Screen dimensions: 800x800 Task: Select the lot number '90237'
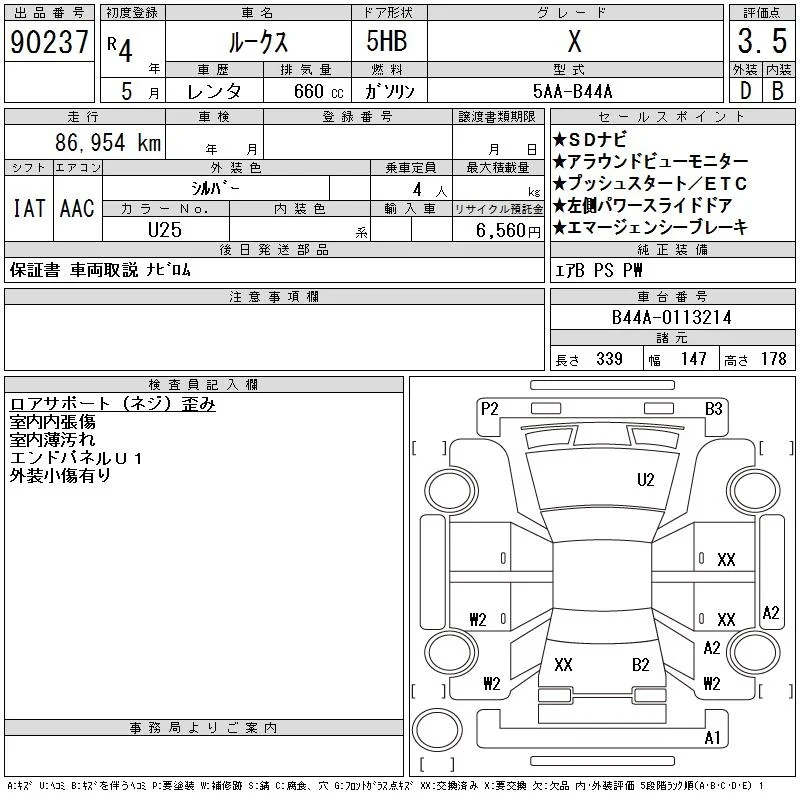[x=49, y=42]
